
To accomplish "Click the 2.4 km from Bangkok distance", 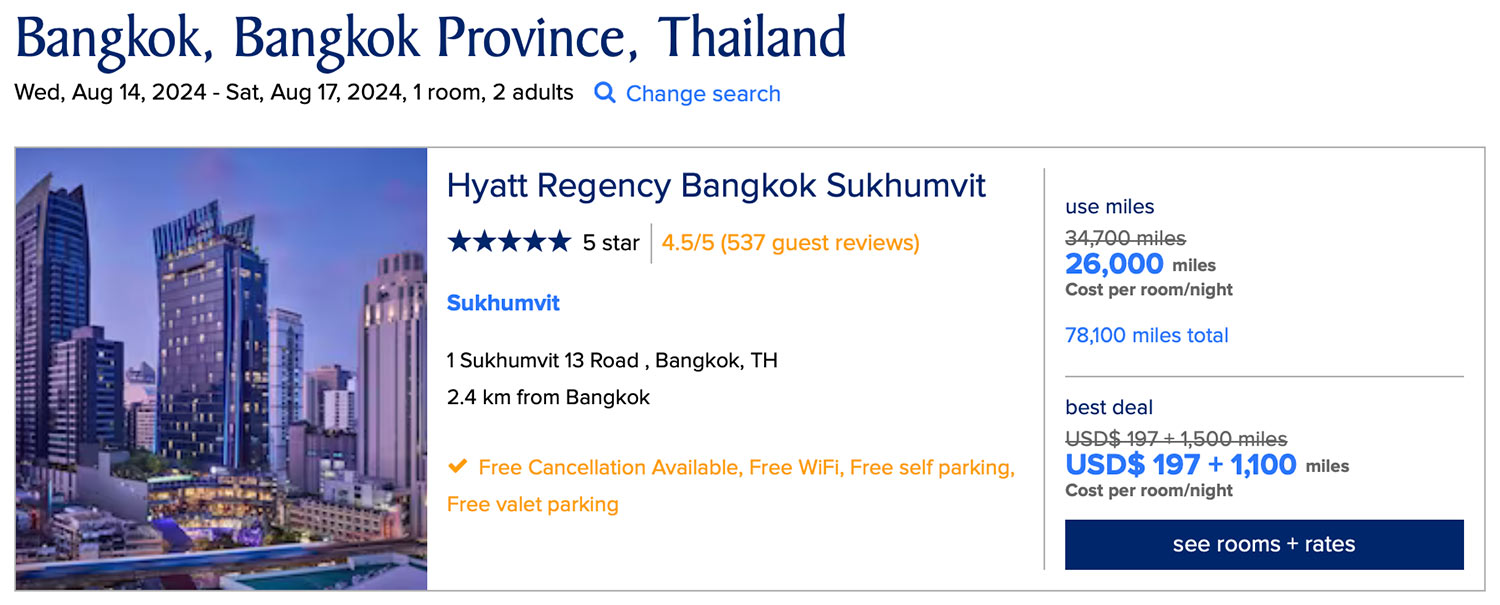I will click(x=548, y=397).
